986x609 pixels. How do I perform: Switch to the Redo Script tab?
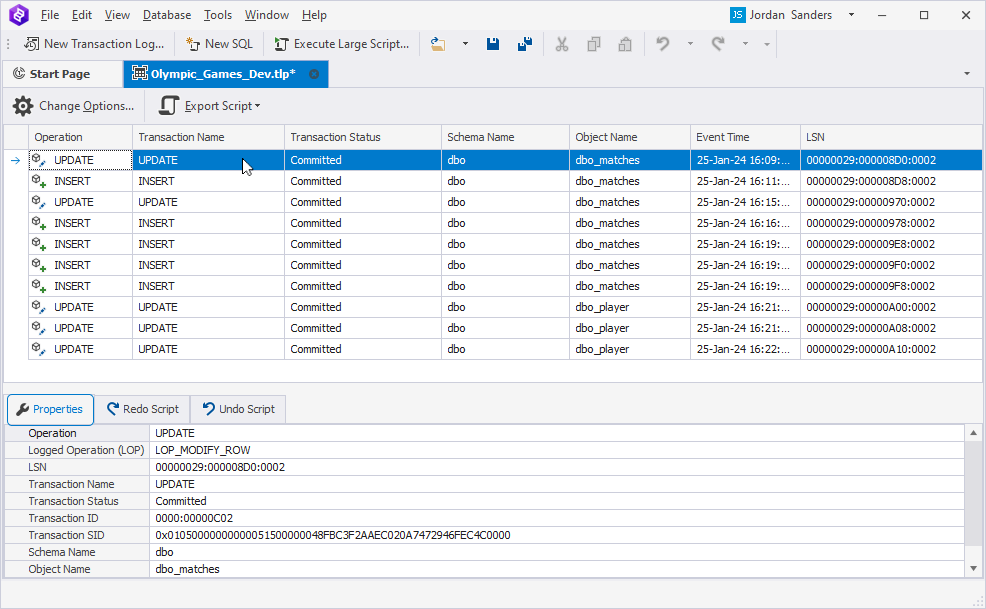click(143, 409)
